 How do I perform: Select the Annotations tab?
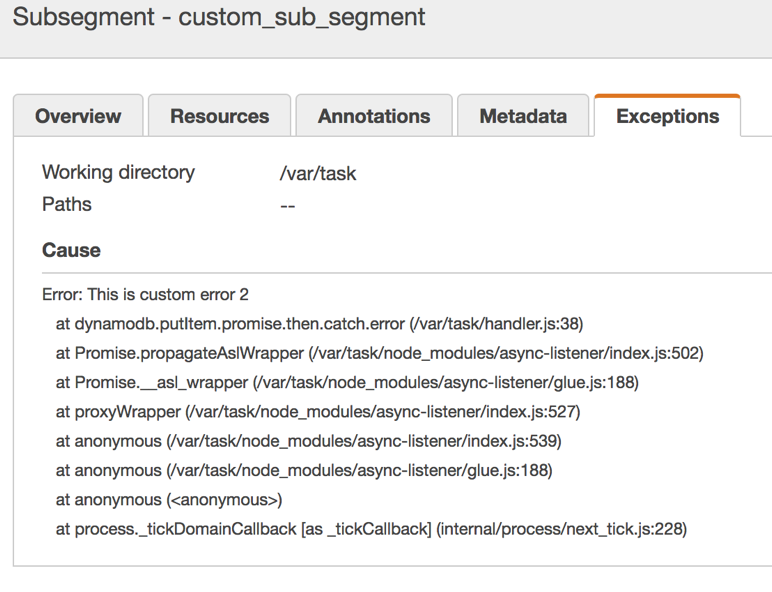coord(374,116)
